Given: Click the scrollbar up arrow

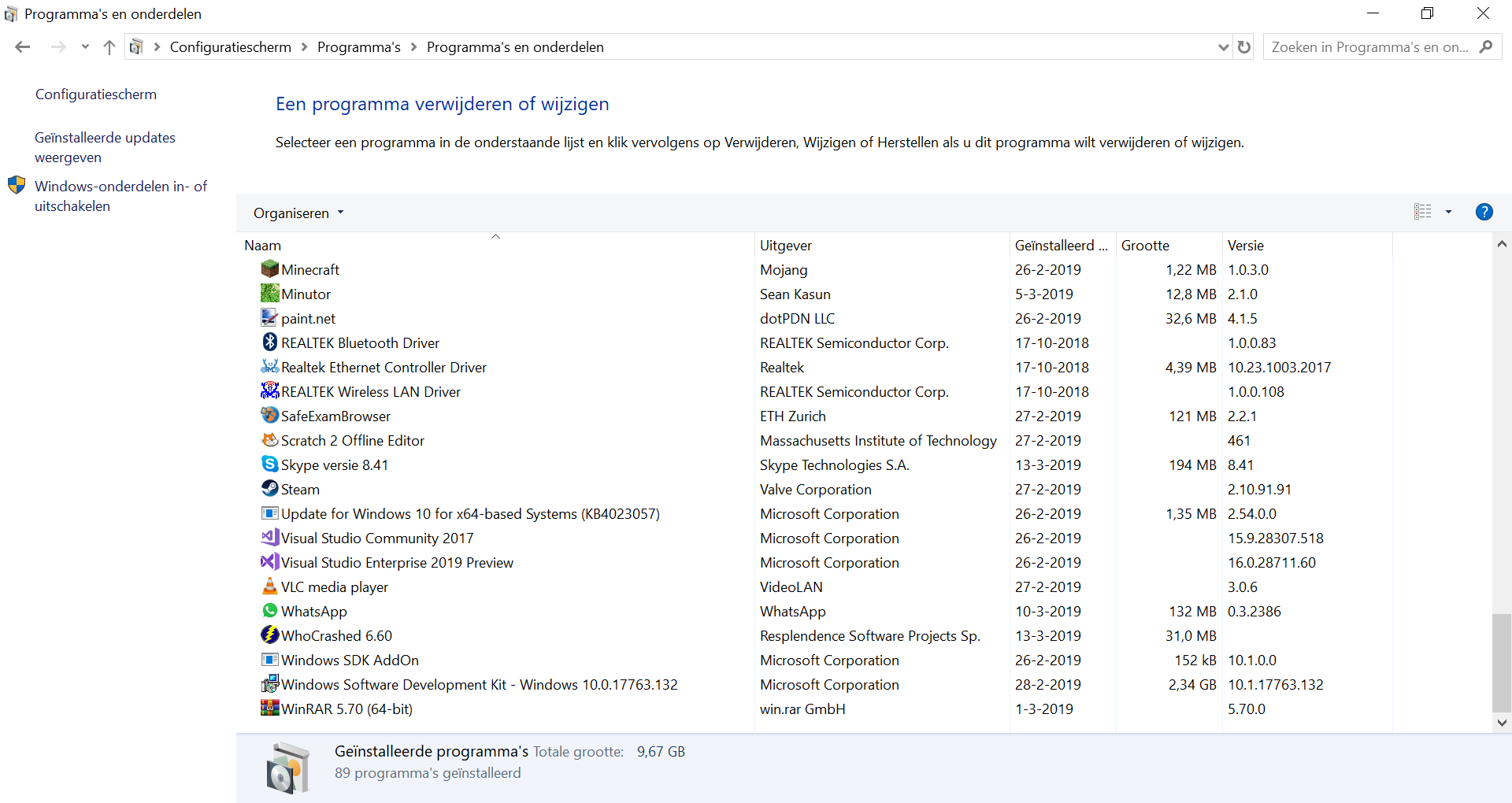Looking at the screenshot, I should pyautogui.click(x=1502, y=244).
